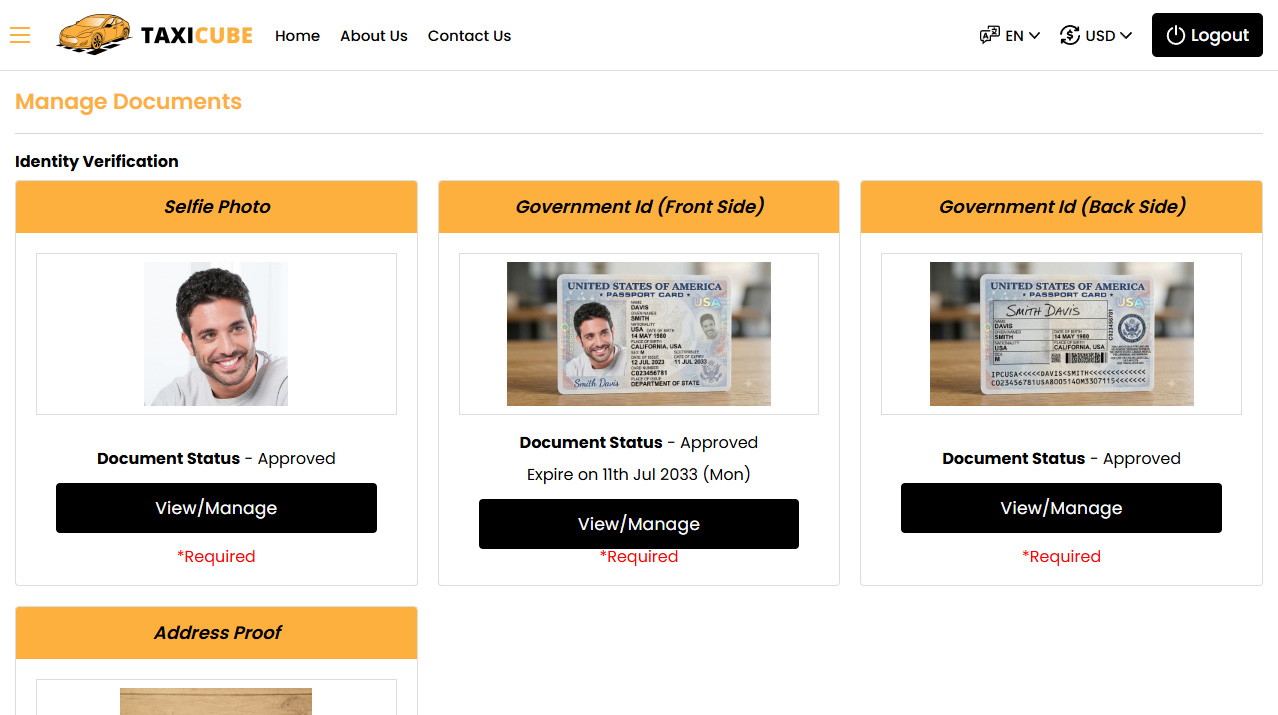Log out using the Logout button

(x=1207, y=35)
